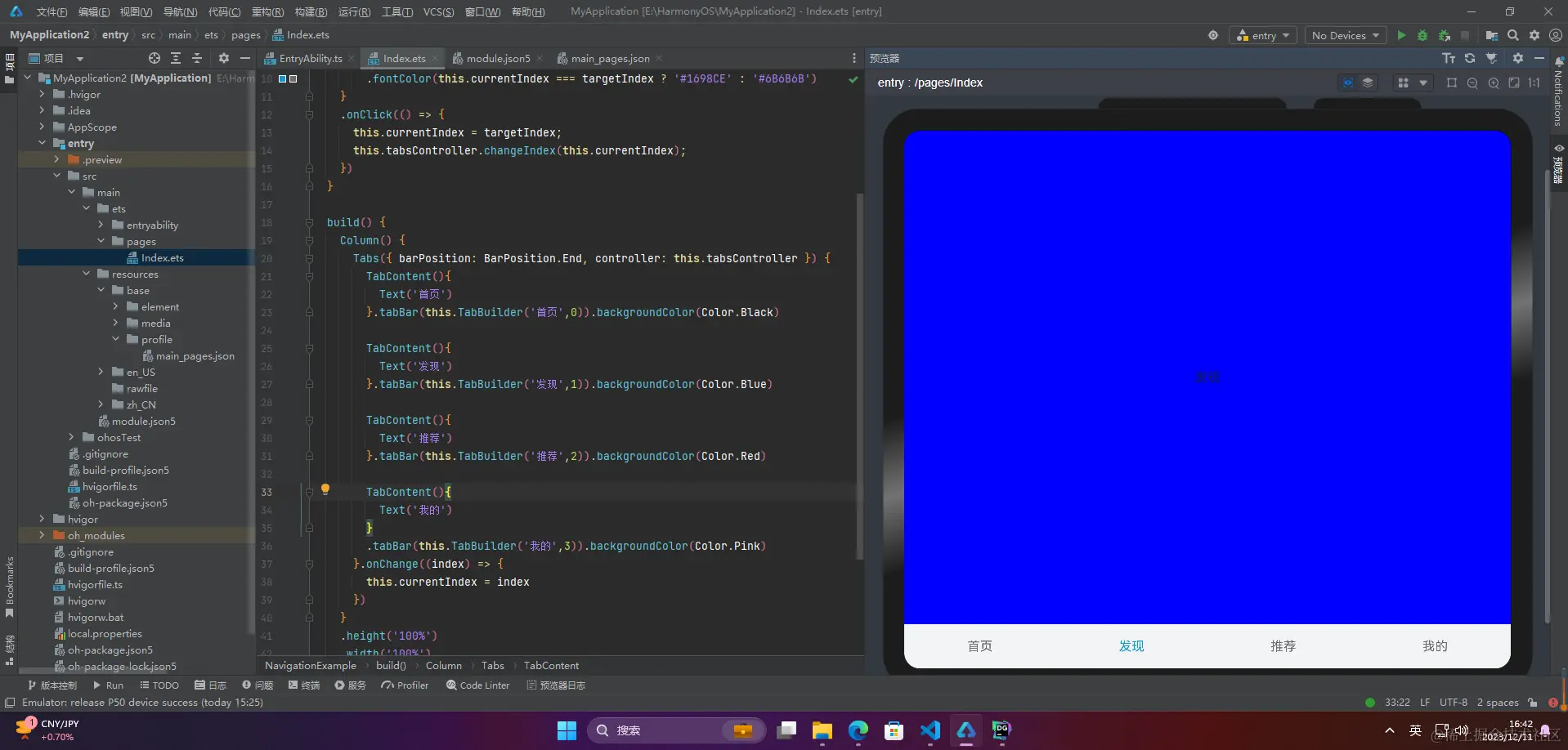Click the editor vertical scrollbar
The image size is (1568, 750).
(x=859, y=376)
